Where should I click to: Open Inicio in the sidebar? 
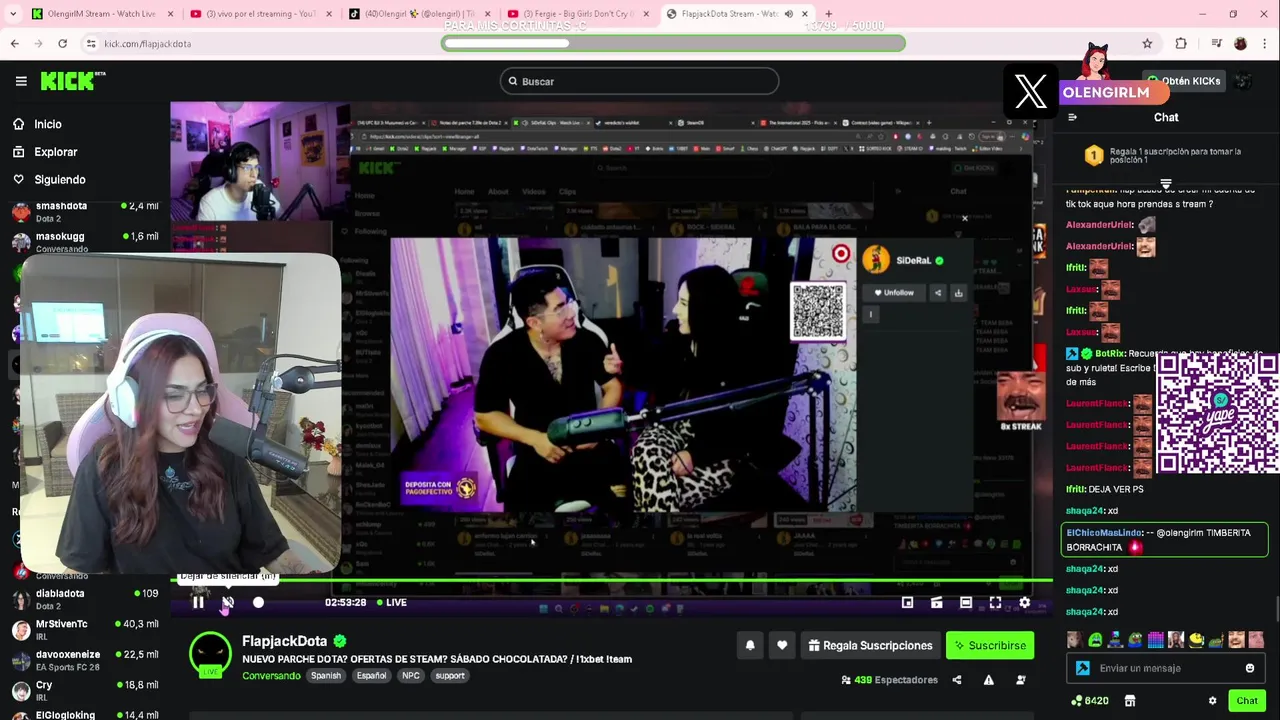(x=47, y=124)
